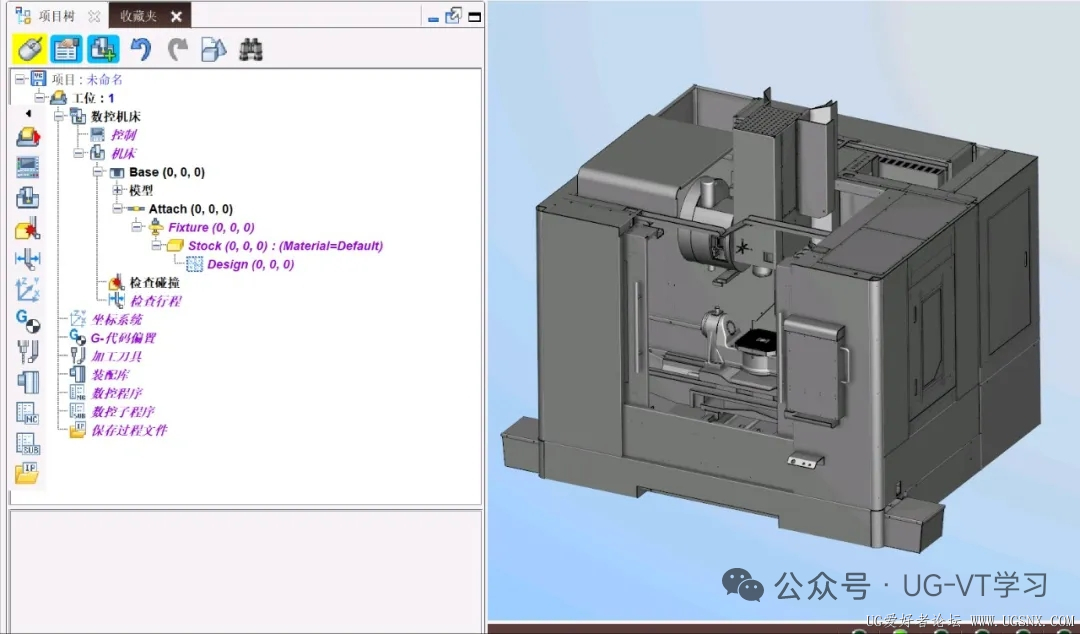
Task: Collapse the Fixture (0, 0, 0) node
Action: point(136,227)
